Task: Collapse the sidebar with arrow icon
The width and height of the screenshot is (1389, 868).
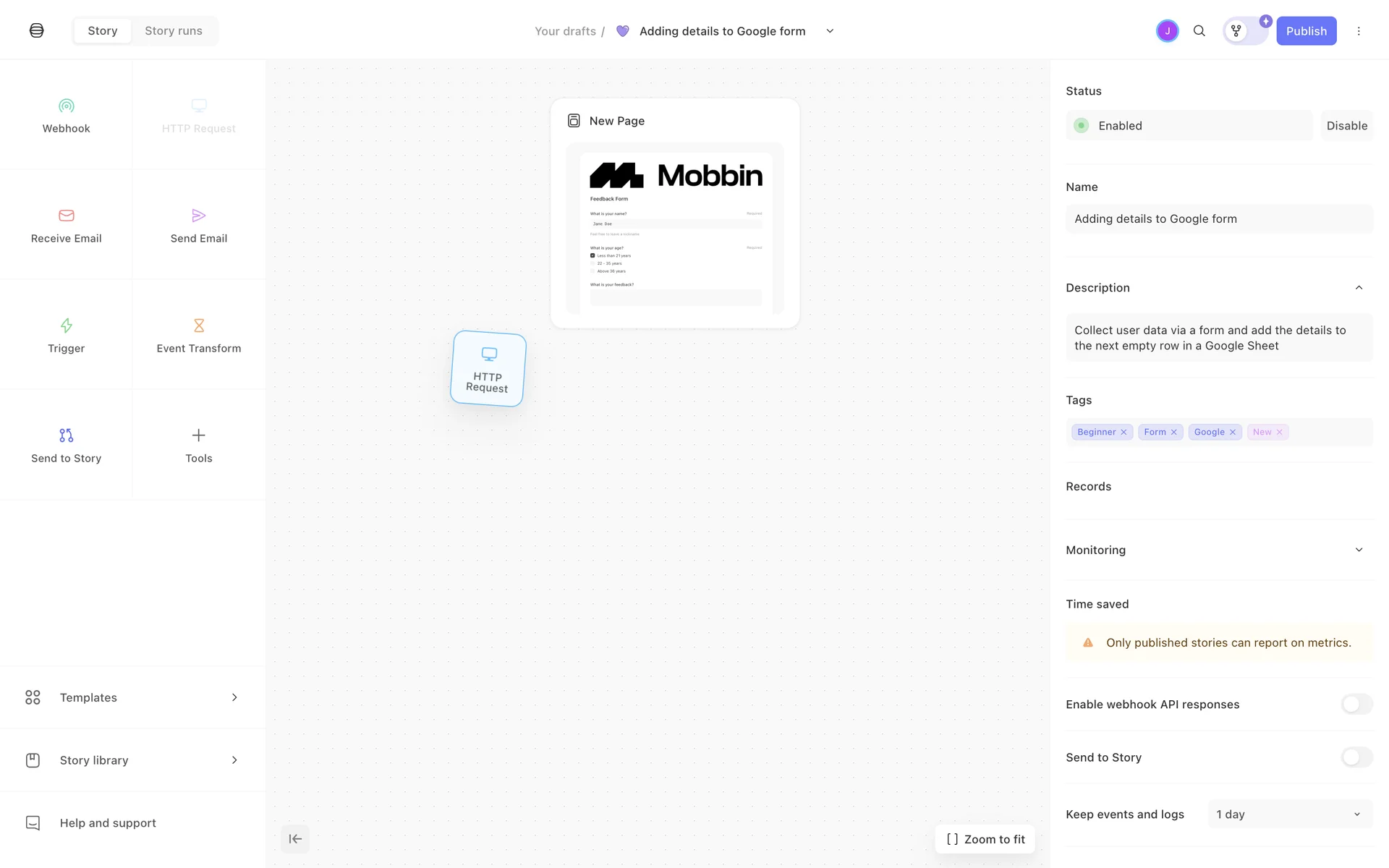Action: click(x=295, y=839)
